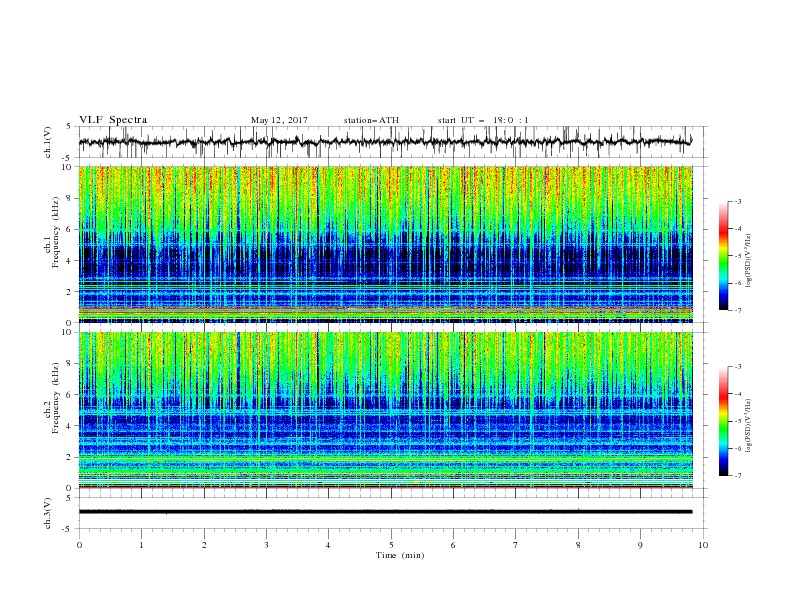Click time axis tick label "10"

(703, 545)
